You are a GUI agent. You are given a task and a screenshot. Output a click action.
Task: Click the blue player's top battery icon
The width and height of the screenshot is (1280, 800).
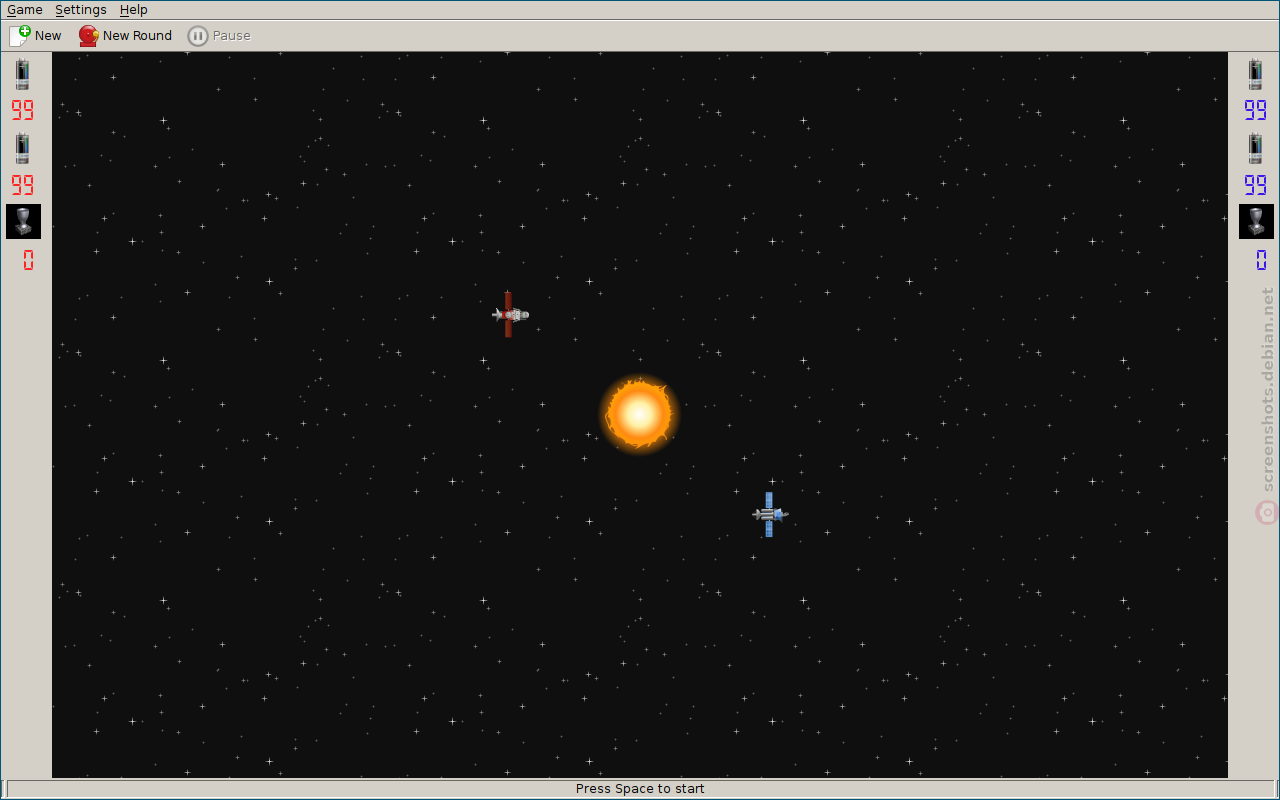coord(1255,74)
